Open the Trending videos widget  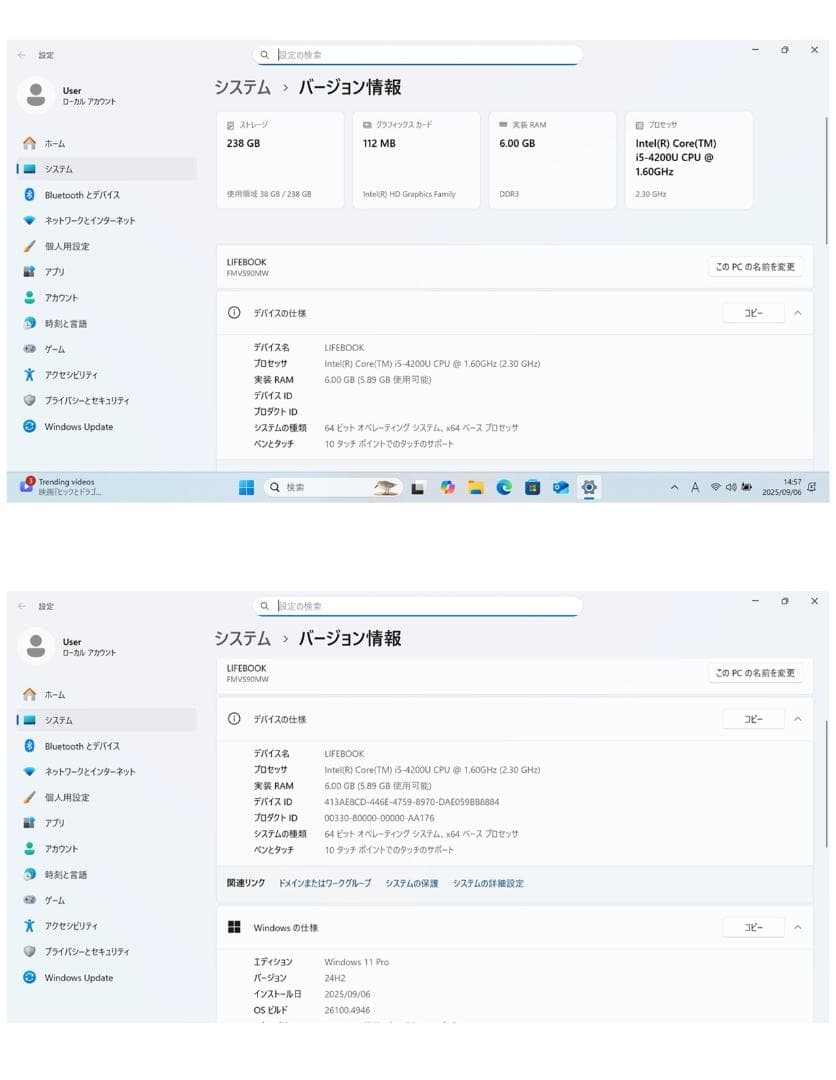click(60, 487)
